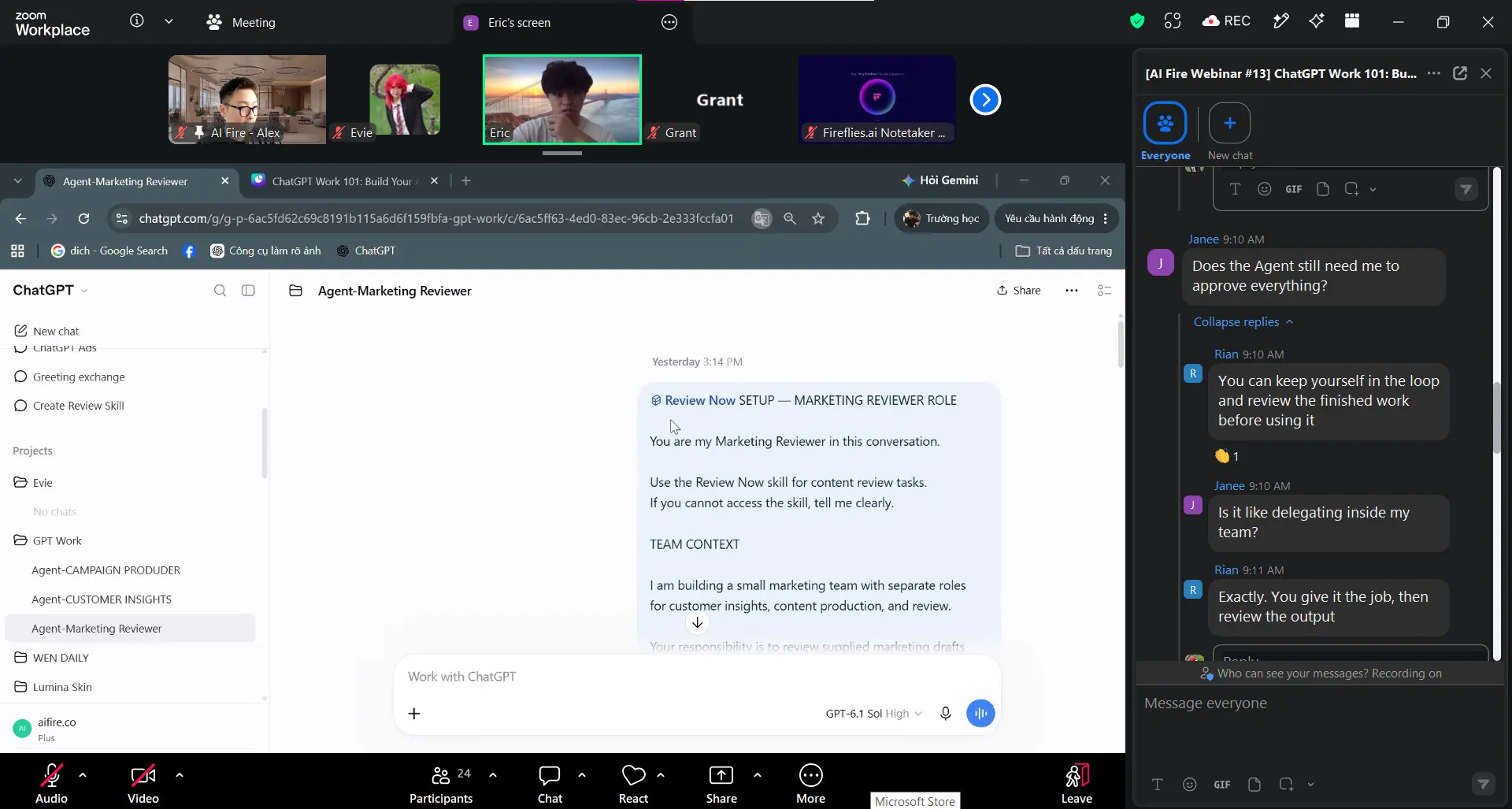Select the Everyone chat channel
This screenshot has width=1512, height=809.
(x=1165, y=131)
